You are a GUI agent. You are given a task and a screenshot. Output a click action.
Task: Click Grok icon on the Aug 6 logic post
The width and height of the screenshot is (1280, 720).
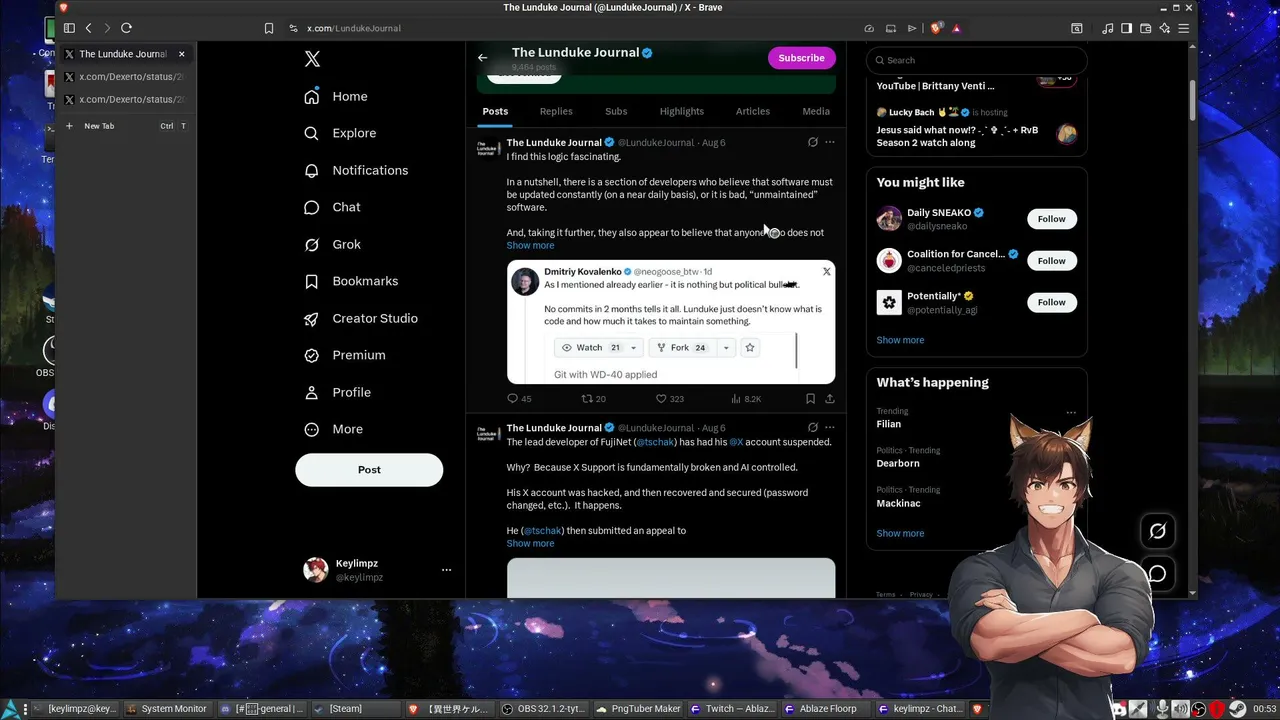813,142
